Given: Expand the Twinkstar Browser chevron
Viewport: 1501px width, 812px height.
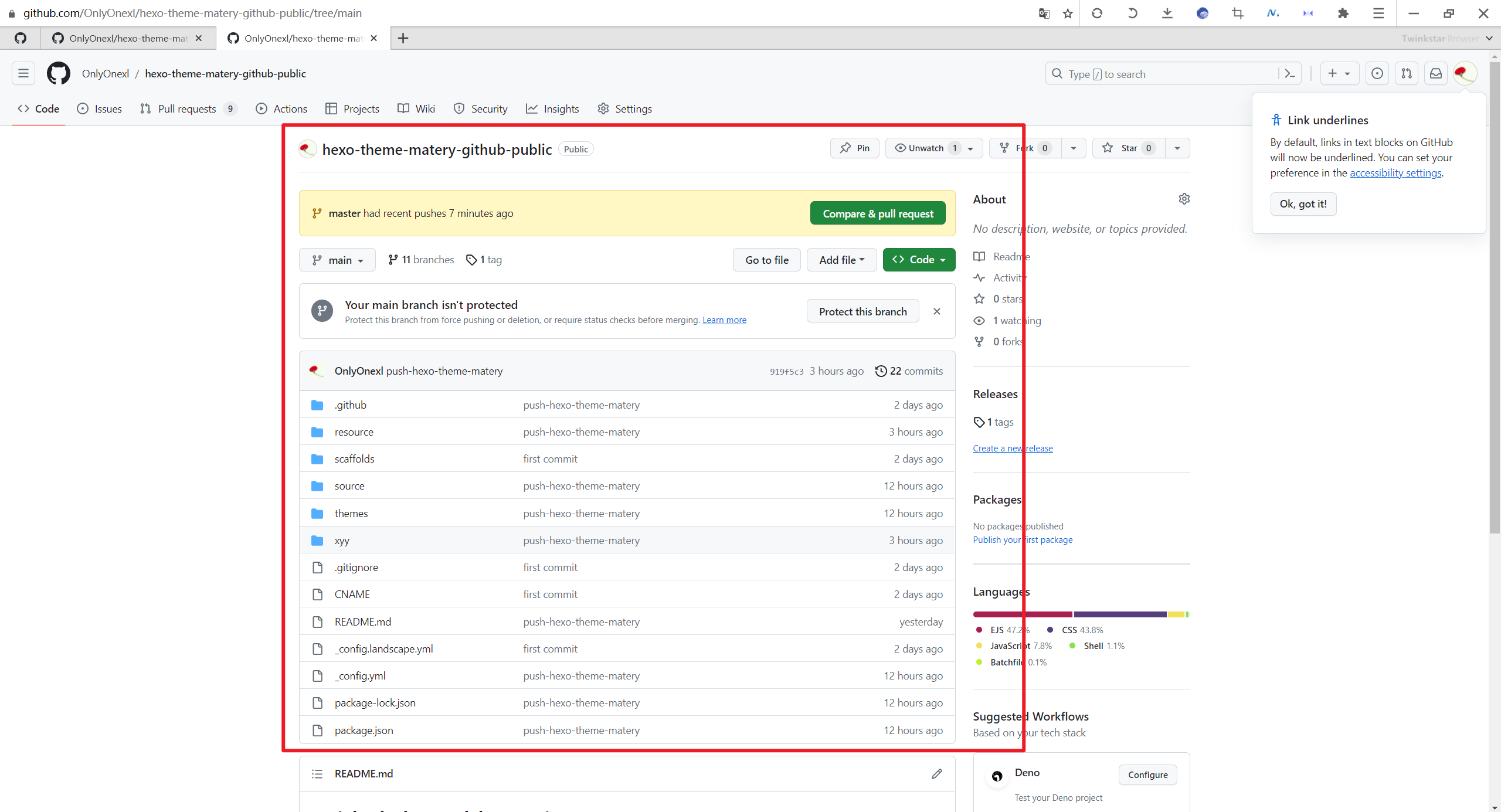Looking at the screenshot, I should coord(1489,38).
